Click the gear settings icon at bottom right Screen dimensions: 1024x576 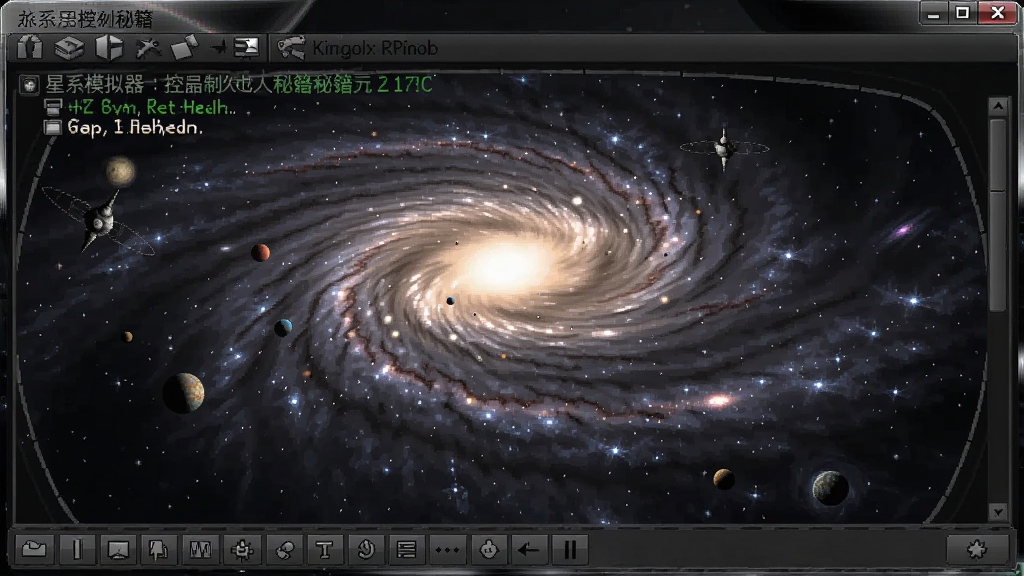tap(976, 549)
